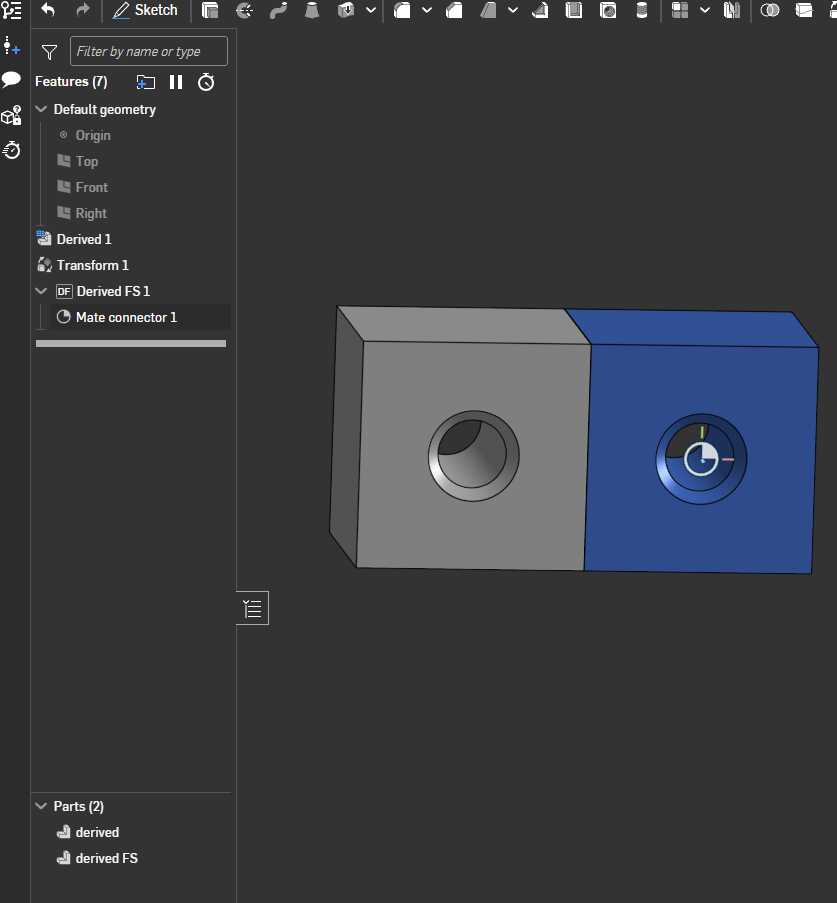Screen dimensions: 837x903
Task: Select the Sweep tool
Action: (278, 10)
